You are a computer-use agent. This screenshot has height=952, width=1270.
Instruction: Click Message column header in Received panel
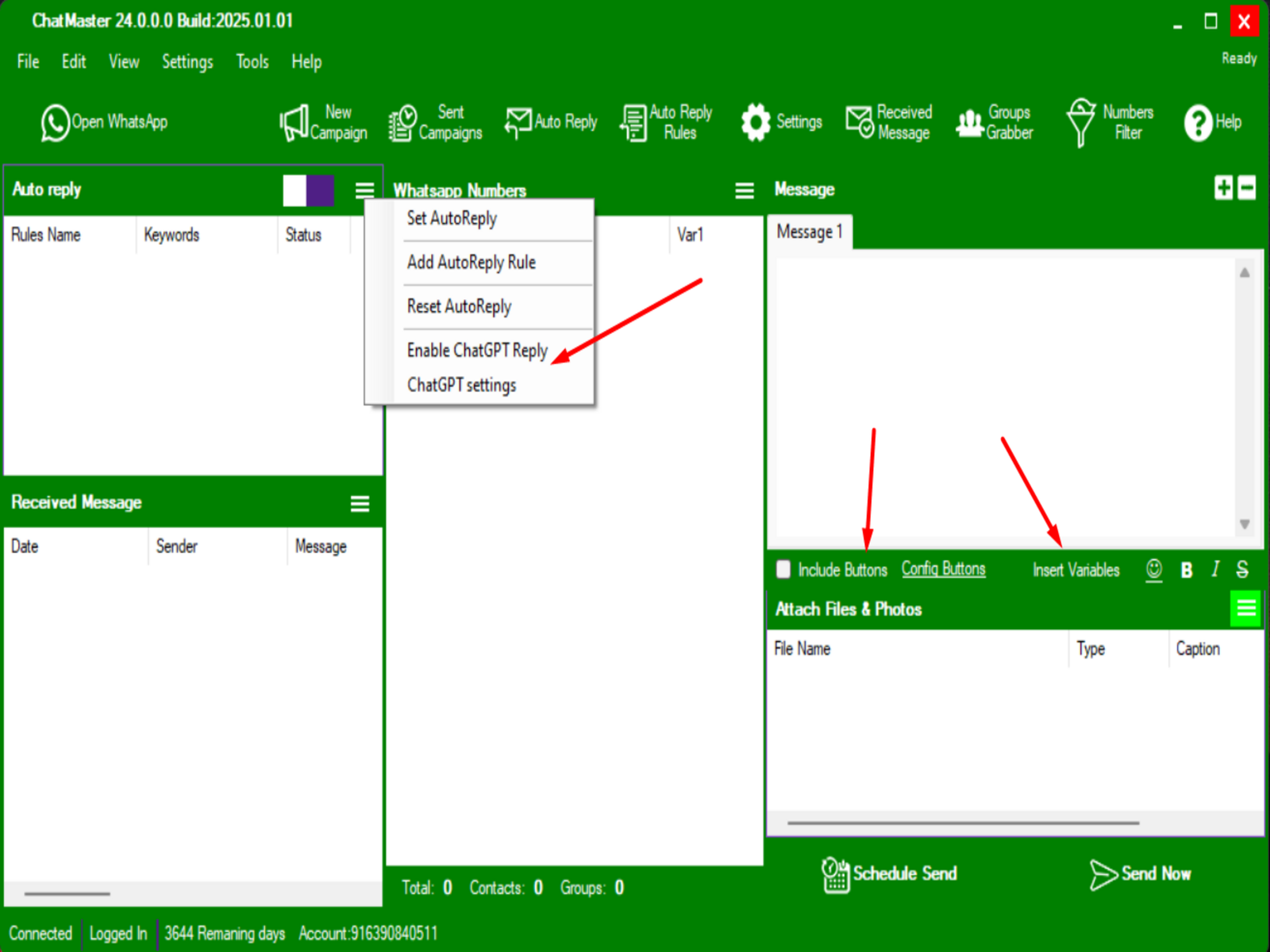[x=321, y=547]
